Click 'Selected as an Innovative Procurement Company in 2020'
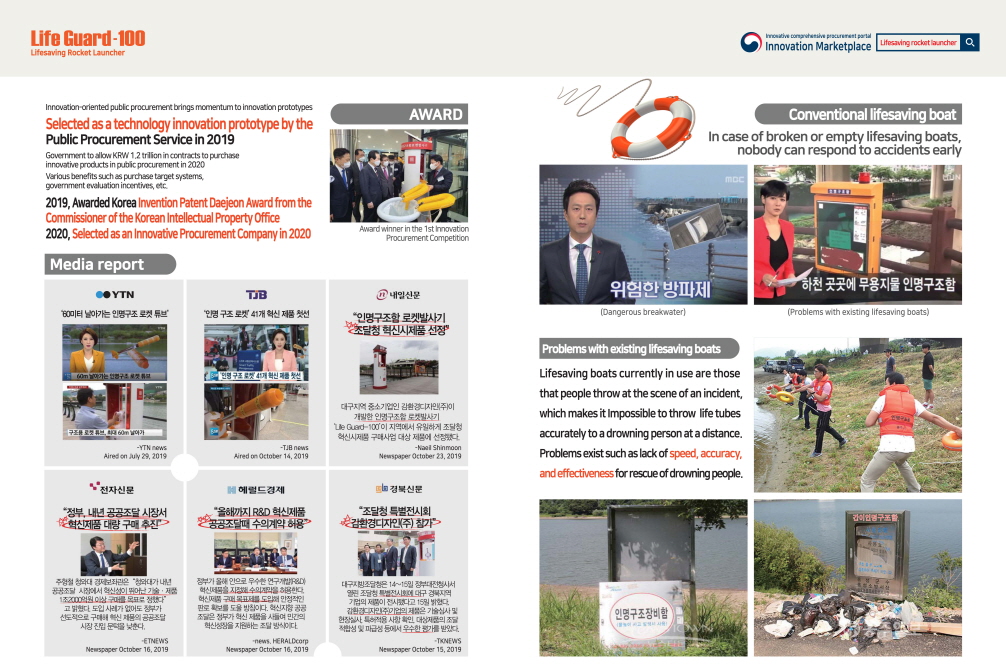Screen dimensions: 1006x670 click(191, 234)
